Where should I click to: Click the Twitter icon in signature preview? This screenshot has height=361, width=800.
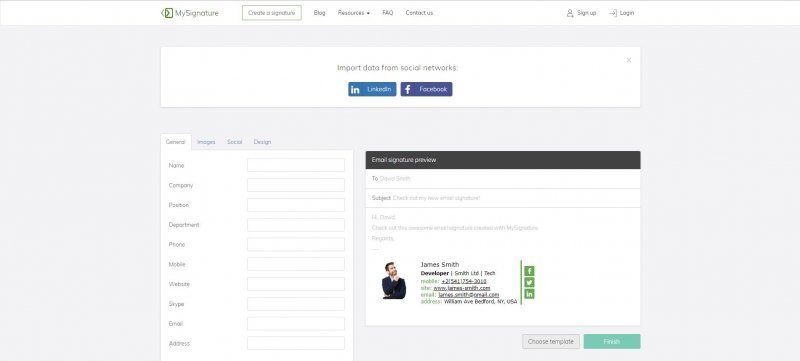(529, 282)
